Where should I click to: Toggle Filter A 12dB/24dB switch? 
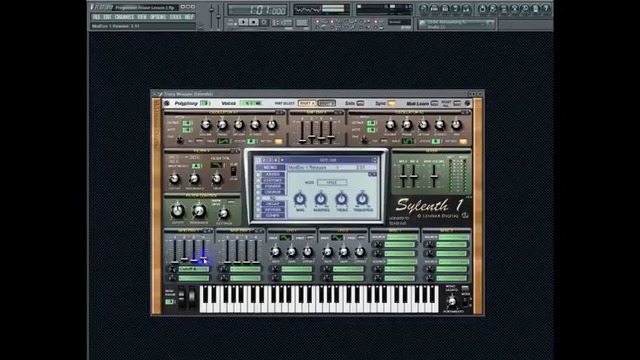coord(233,171)
